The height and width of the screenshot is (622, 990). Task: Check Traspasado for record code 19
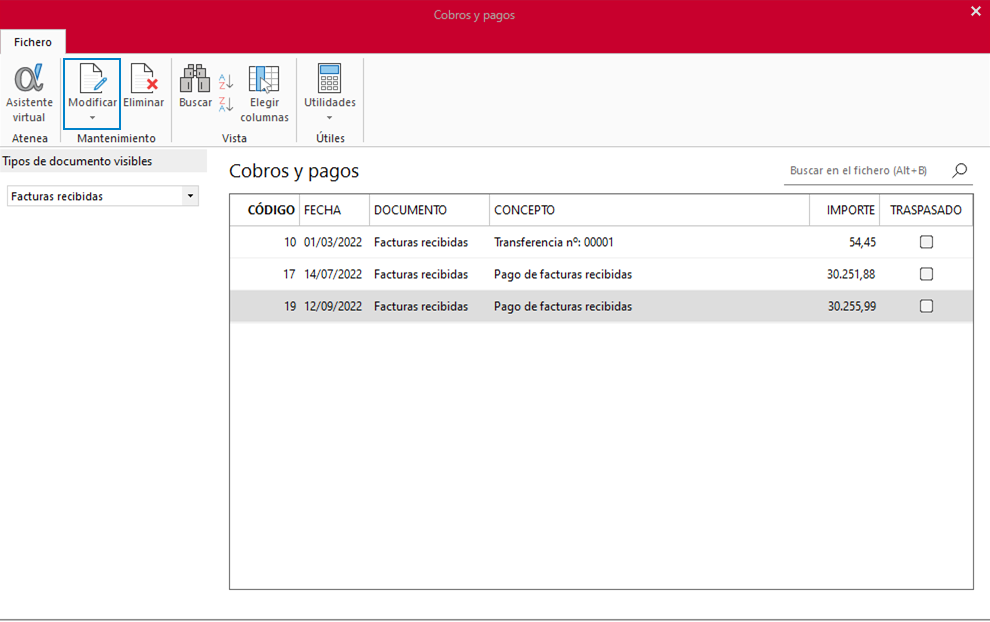pyautogui.click(x=926, y=306)
